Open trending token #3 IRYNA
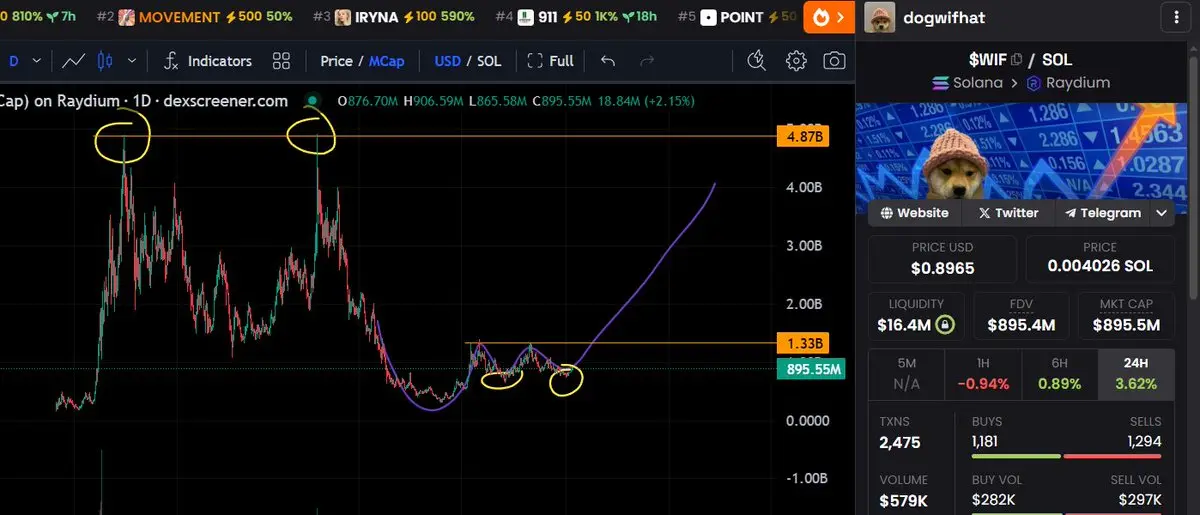The width and height of the screenshot is (1200, 515). (x=395, y=17)
